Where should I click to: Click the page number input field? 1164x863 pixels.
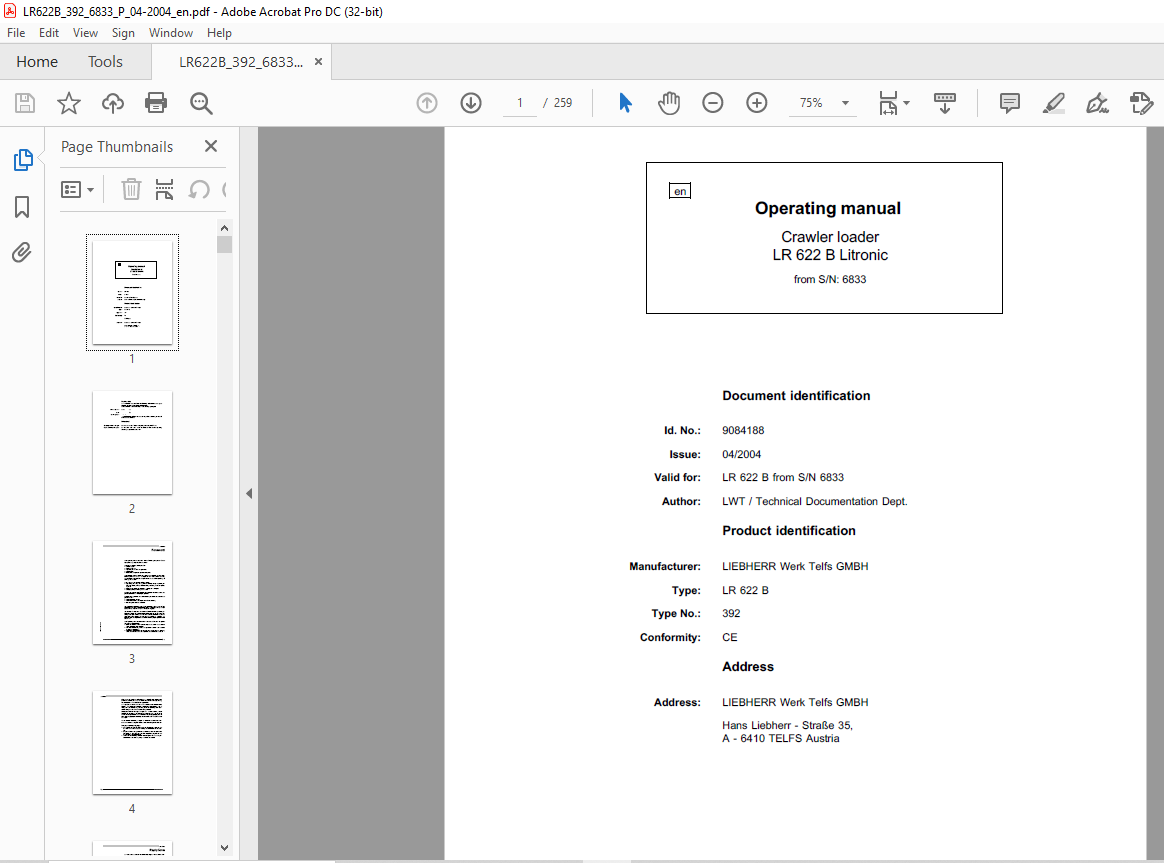(520, 103)
